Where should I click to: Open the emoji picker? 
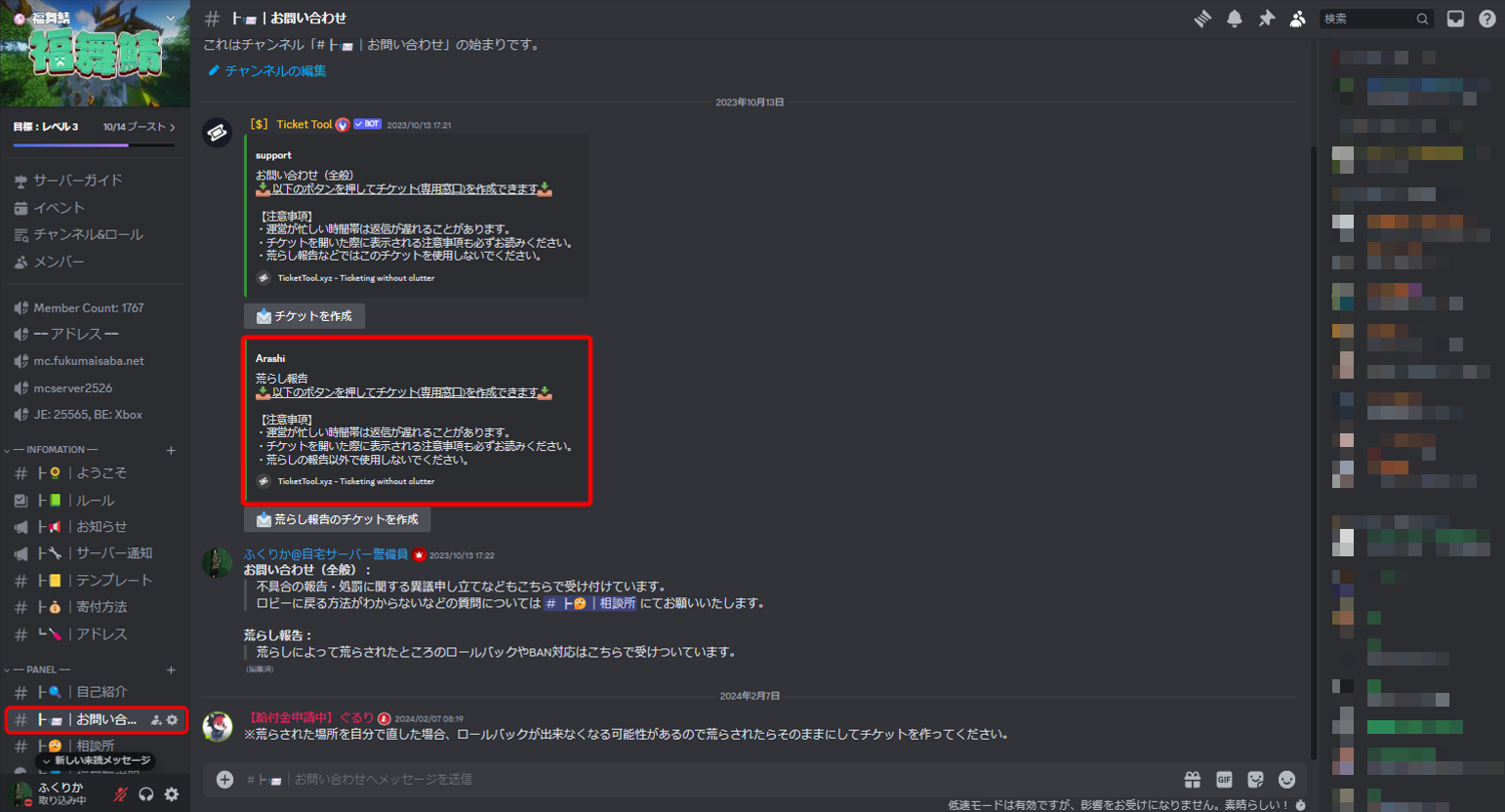point(1286,779)
